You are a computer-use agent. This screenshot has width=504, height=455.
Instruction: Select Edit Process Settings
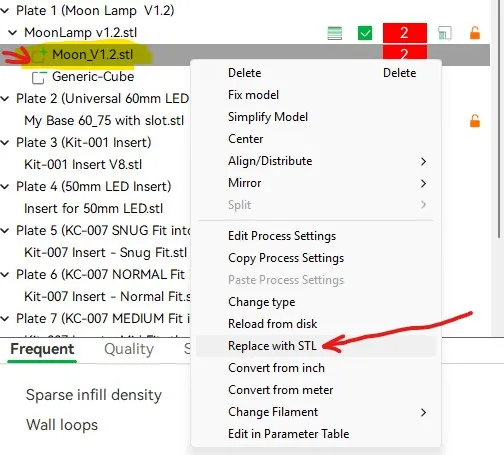(x=316, y=236)
